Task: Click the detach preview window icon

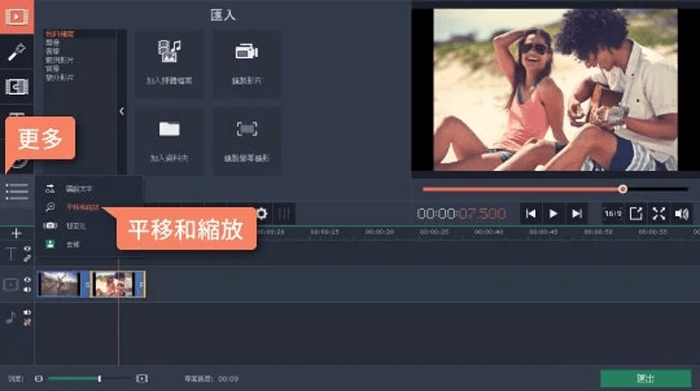Action: click(x=636, y=214)
